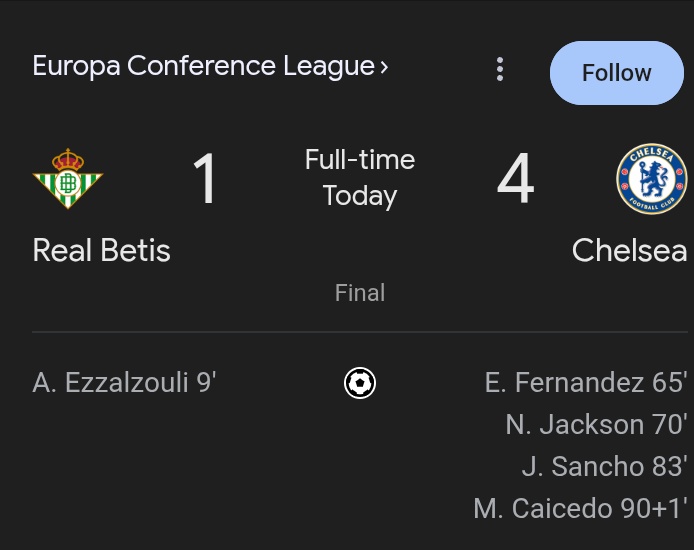Viewport: 694px width, 550px height.
Task: Click the Final stage label
Action: 360,292
